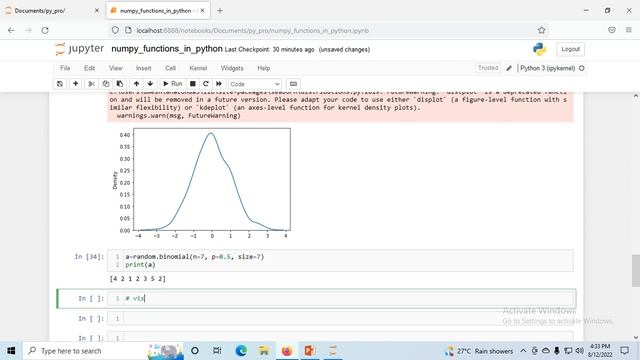This screenshot has height=360, width=640.
Task: Click the output text [4 2 1 2 3 5 2]
Action: point(138,279)
